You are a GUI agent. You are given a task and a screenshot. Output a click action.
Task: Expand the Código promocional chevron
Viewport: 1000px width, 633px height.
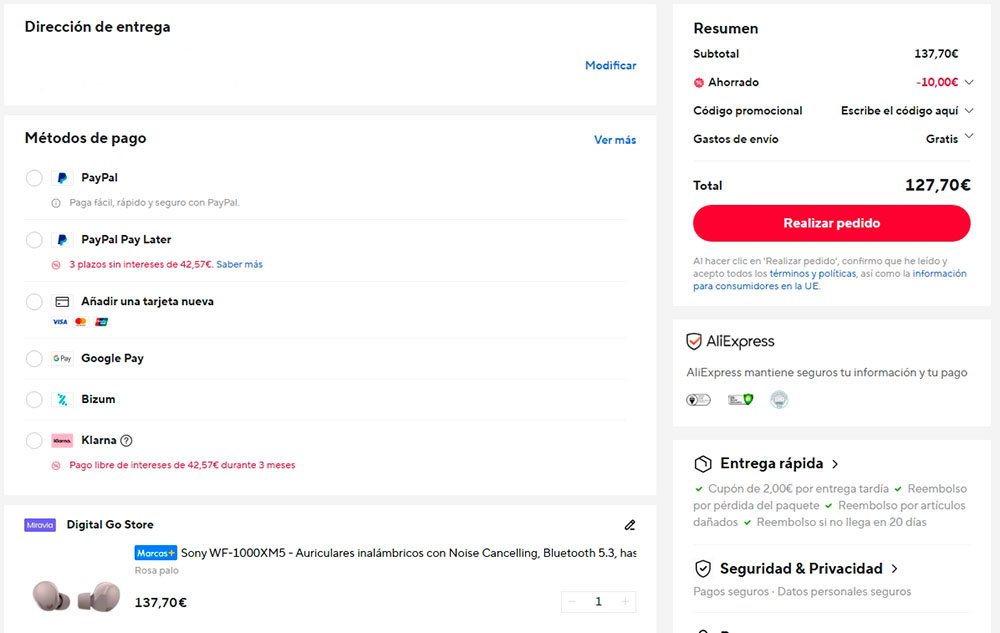[969, 110]
